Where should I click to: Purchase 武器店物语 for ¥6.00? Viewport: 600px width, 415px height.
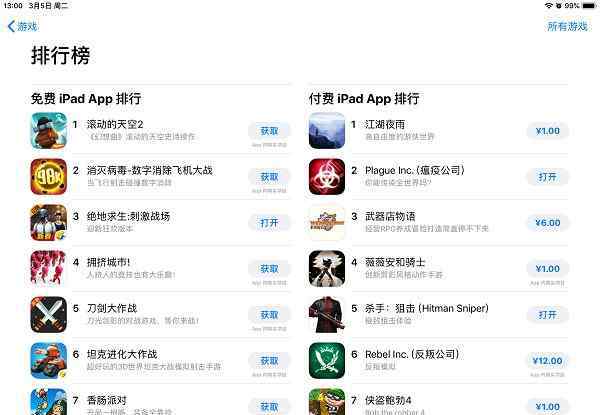tap(548, 223)
